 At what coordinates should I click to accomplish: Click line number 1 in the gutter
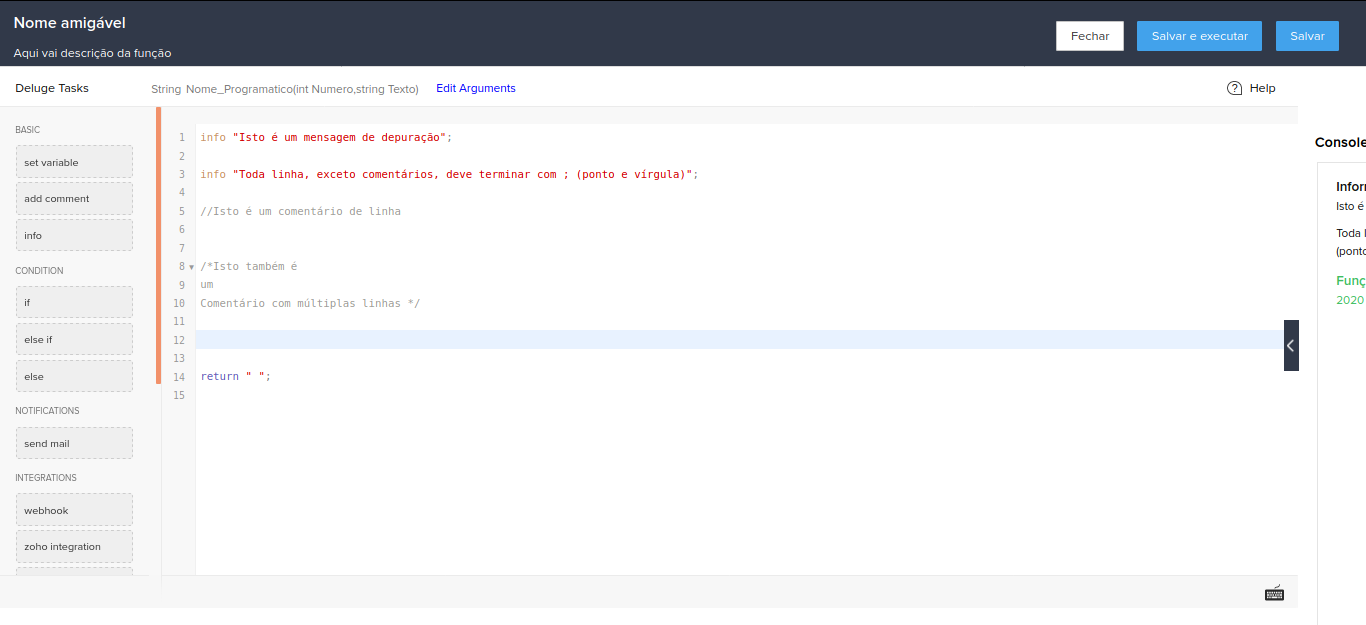(182, 137)
